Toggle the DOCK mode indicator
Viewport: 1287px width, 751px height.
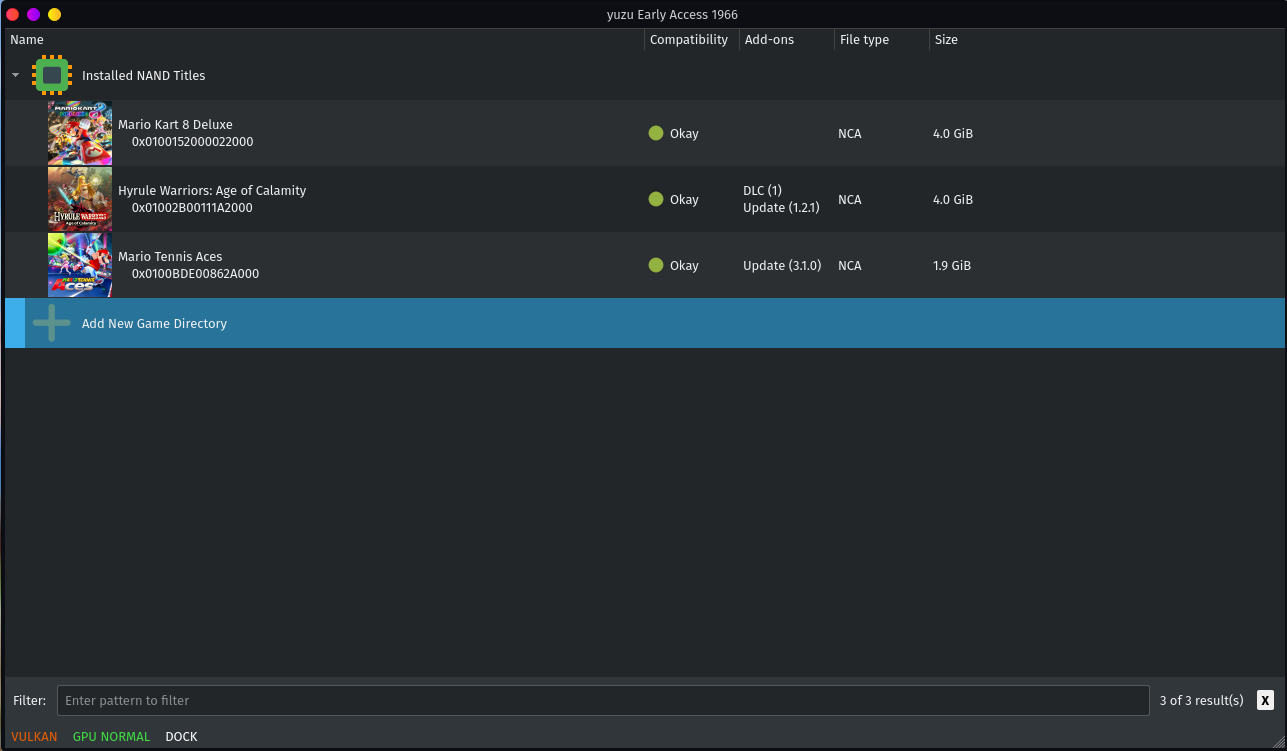181,737
